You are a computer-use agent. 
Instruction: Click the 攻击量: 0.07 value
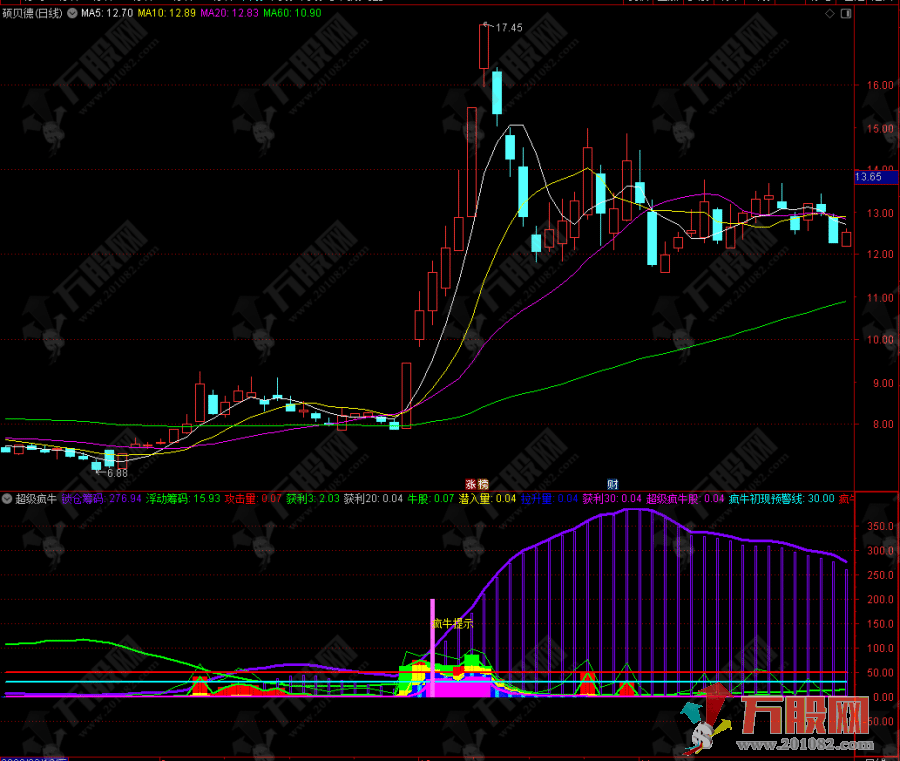coord(253,499)
